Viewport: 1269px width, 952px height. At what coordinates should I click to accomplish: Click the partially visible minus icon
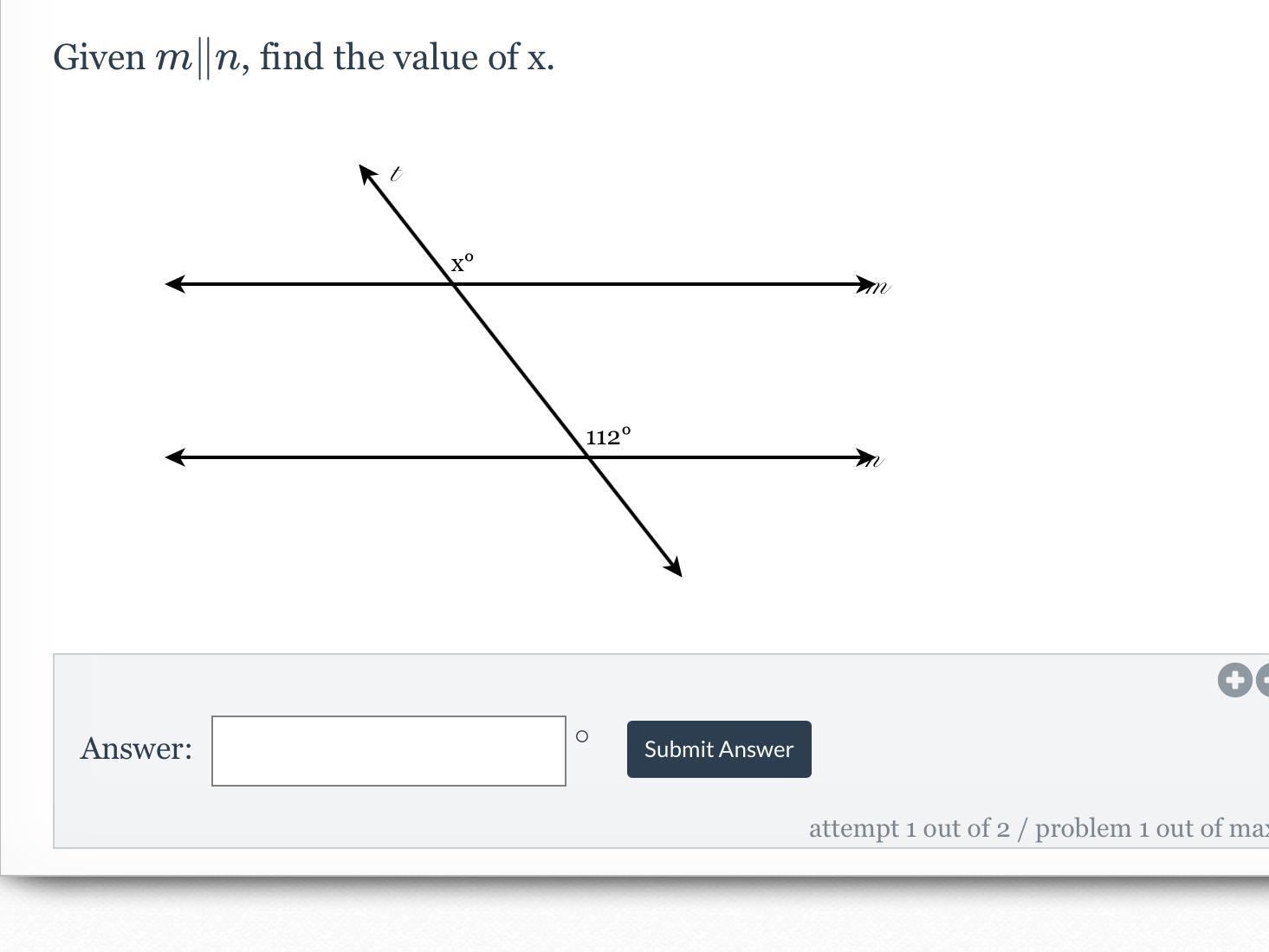(1263, 680)
